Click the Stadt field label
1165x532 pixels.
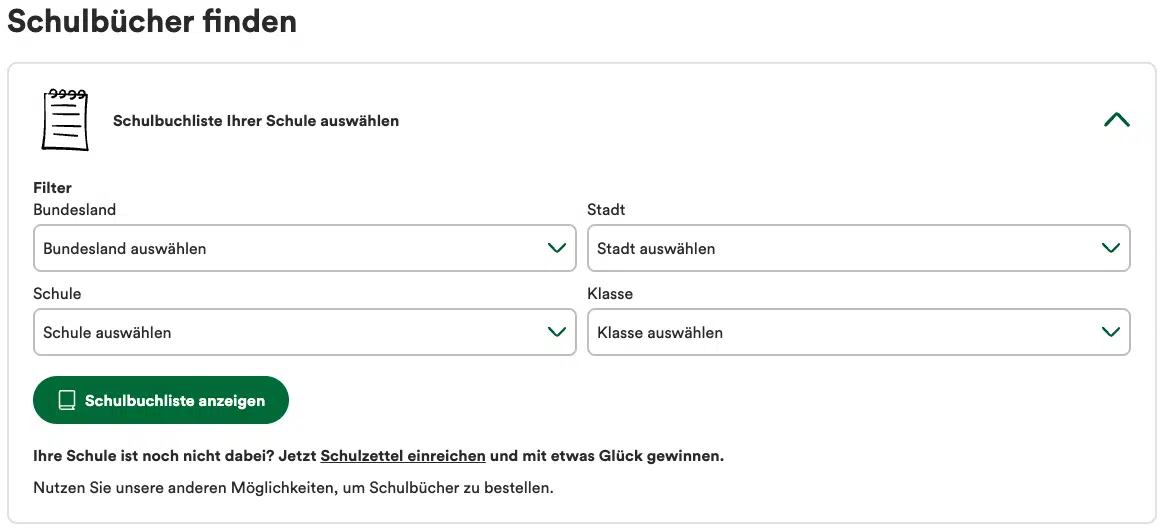[606, 210]
